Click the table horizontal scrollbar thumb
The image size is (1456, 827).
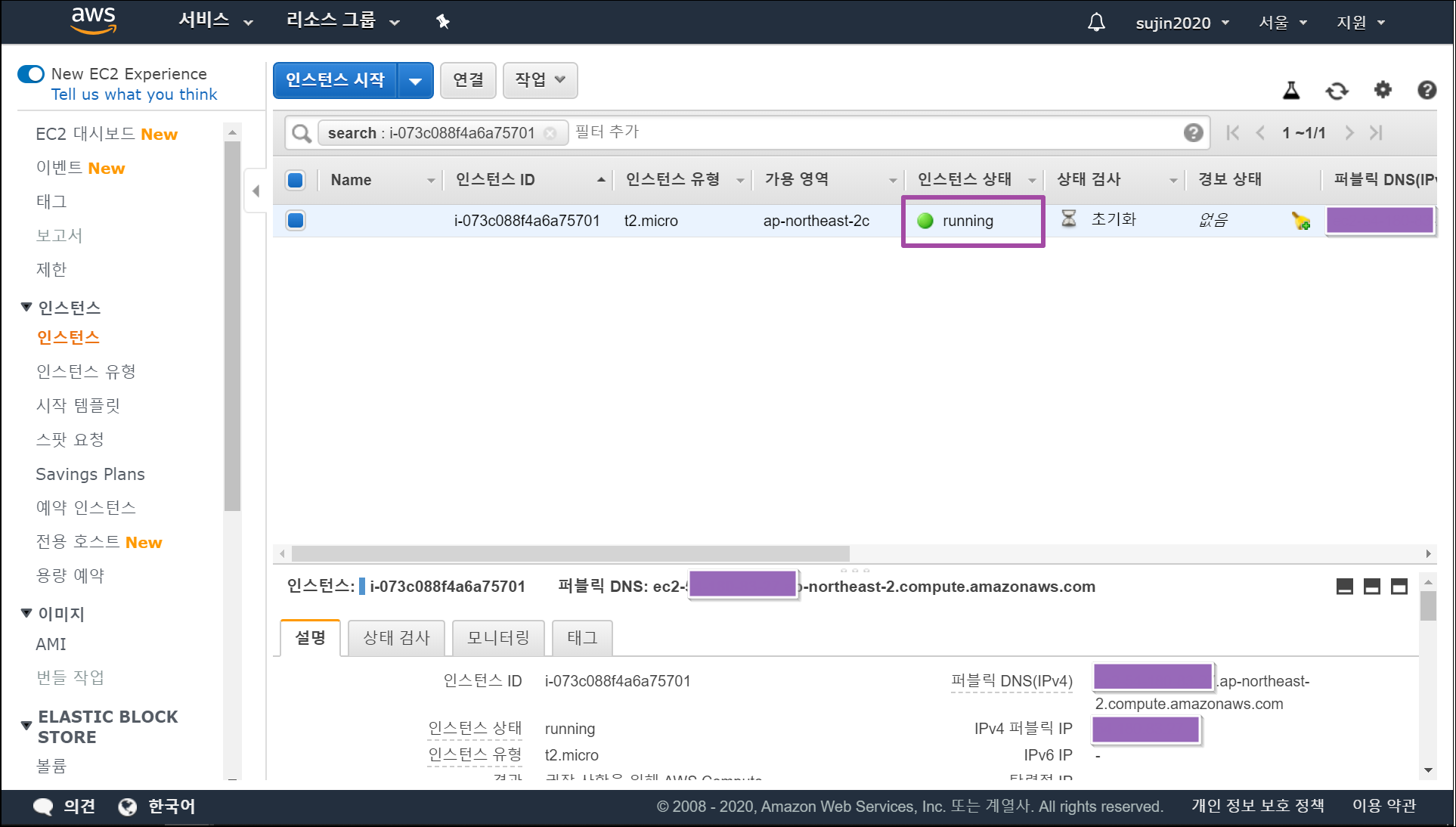[x=571, y=553]
